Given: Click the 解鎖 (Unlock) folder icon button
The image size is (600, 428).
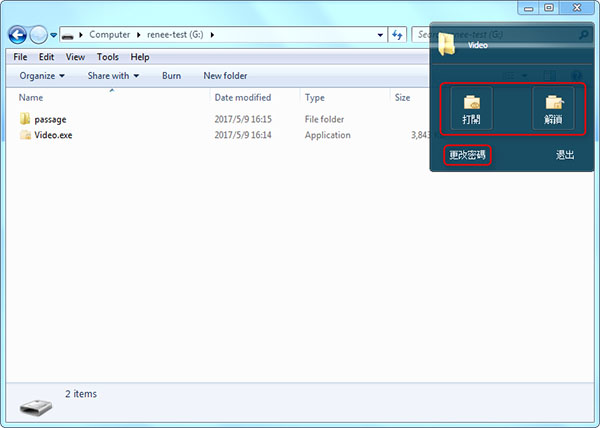Looking at the screenshot, I should click(x=552, y=104).
